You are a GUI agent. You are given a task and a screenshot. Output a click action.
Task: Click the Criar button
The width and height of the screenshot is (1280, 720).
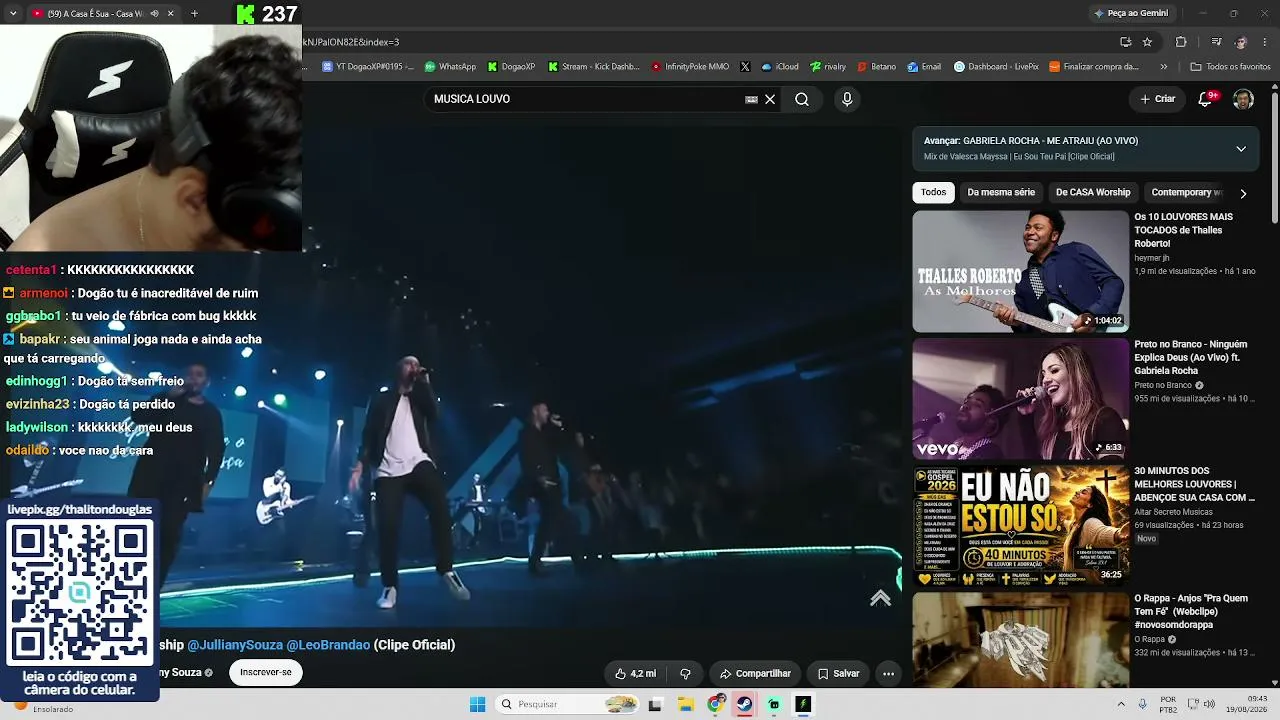point(1157,99)
